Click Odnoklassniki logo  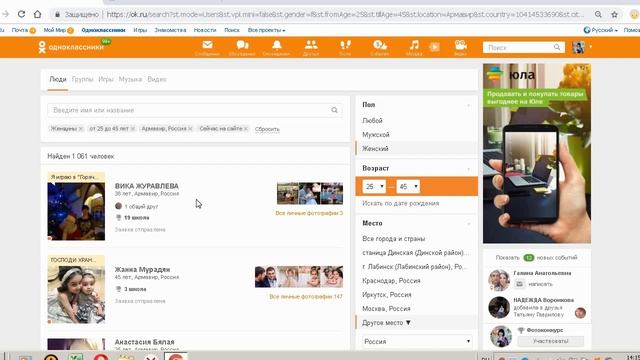pos(71,47)
